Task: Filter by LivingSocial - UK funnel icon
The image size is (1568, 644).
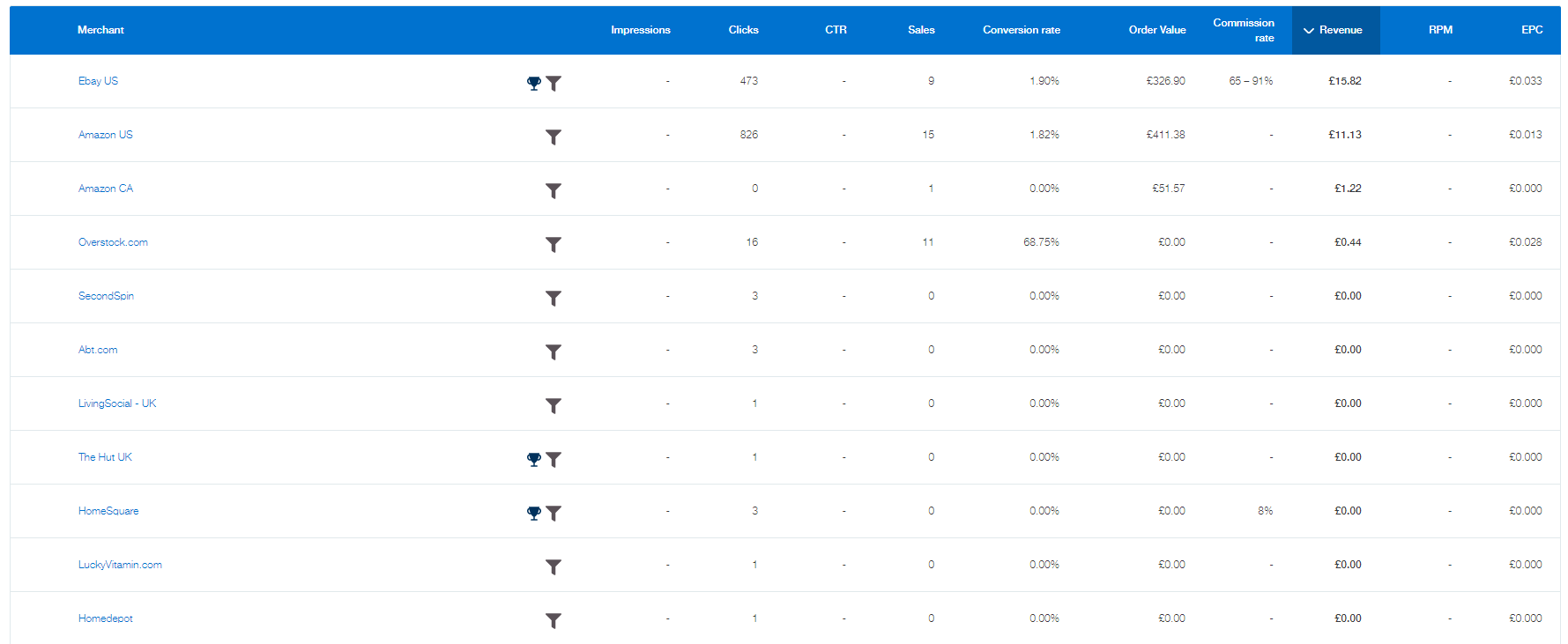Action: point(554,405)
